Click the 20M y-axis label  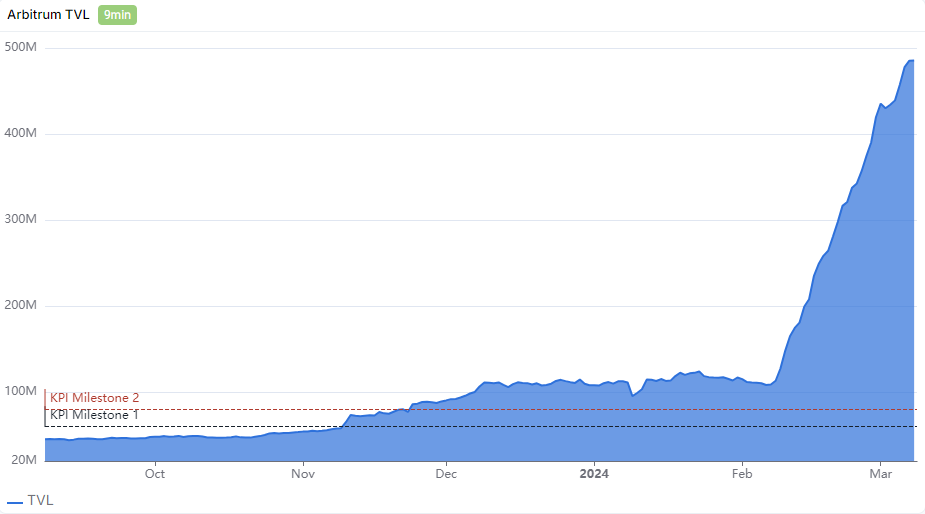24,460
